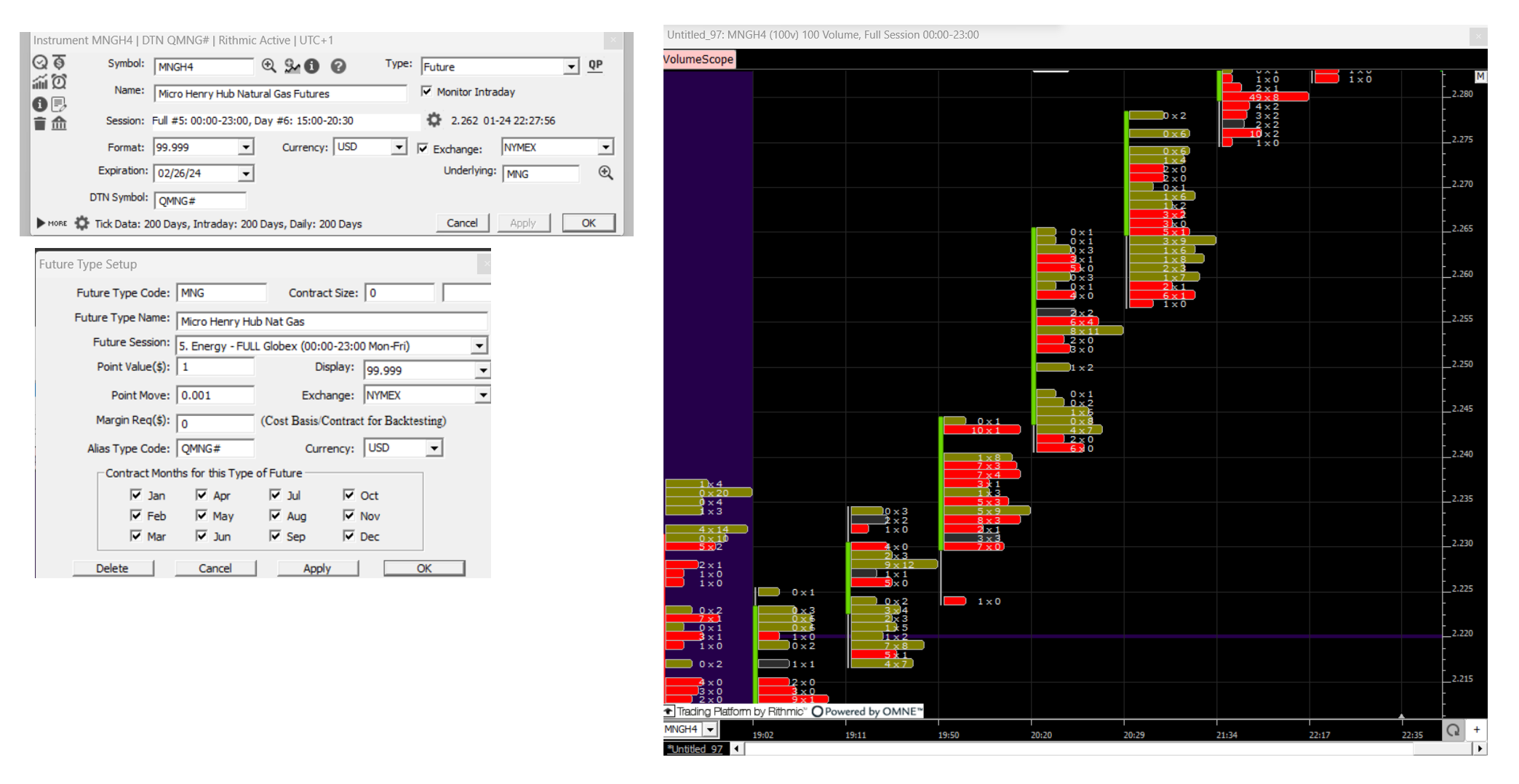Click the QP icon next to Type
This screenshot has width=1519, height=784.
click(x=595, y=65)
